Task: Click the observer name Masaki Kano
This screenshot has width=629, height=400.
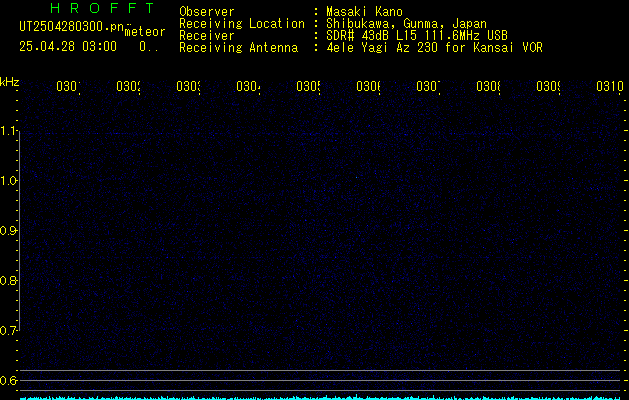Action: coord(364,12)
